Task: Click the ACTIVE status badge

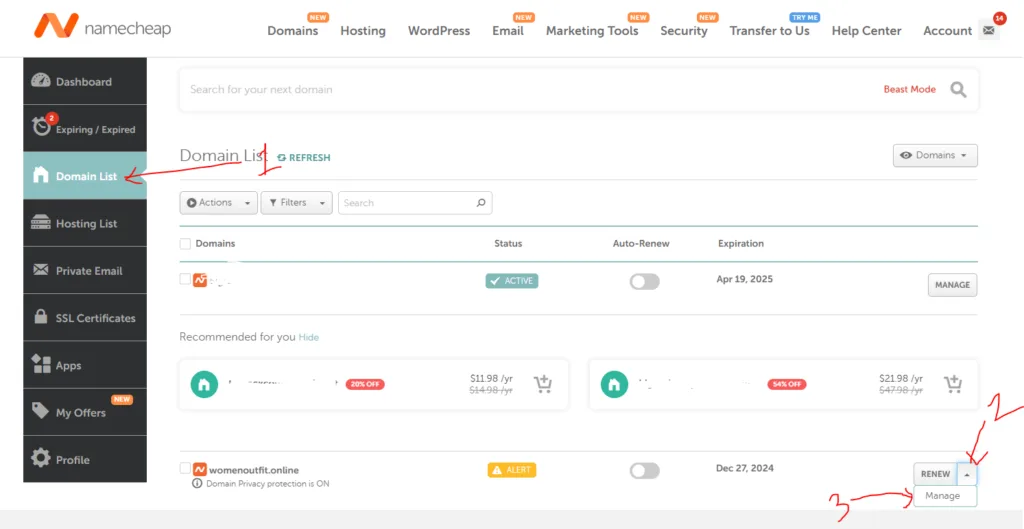Action: pyautogui.click(x=512, y=281)
